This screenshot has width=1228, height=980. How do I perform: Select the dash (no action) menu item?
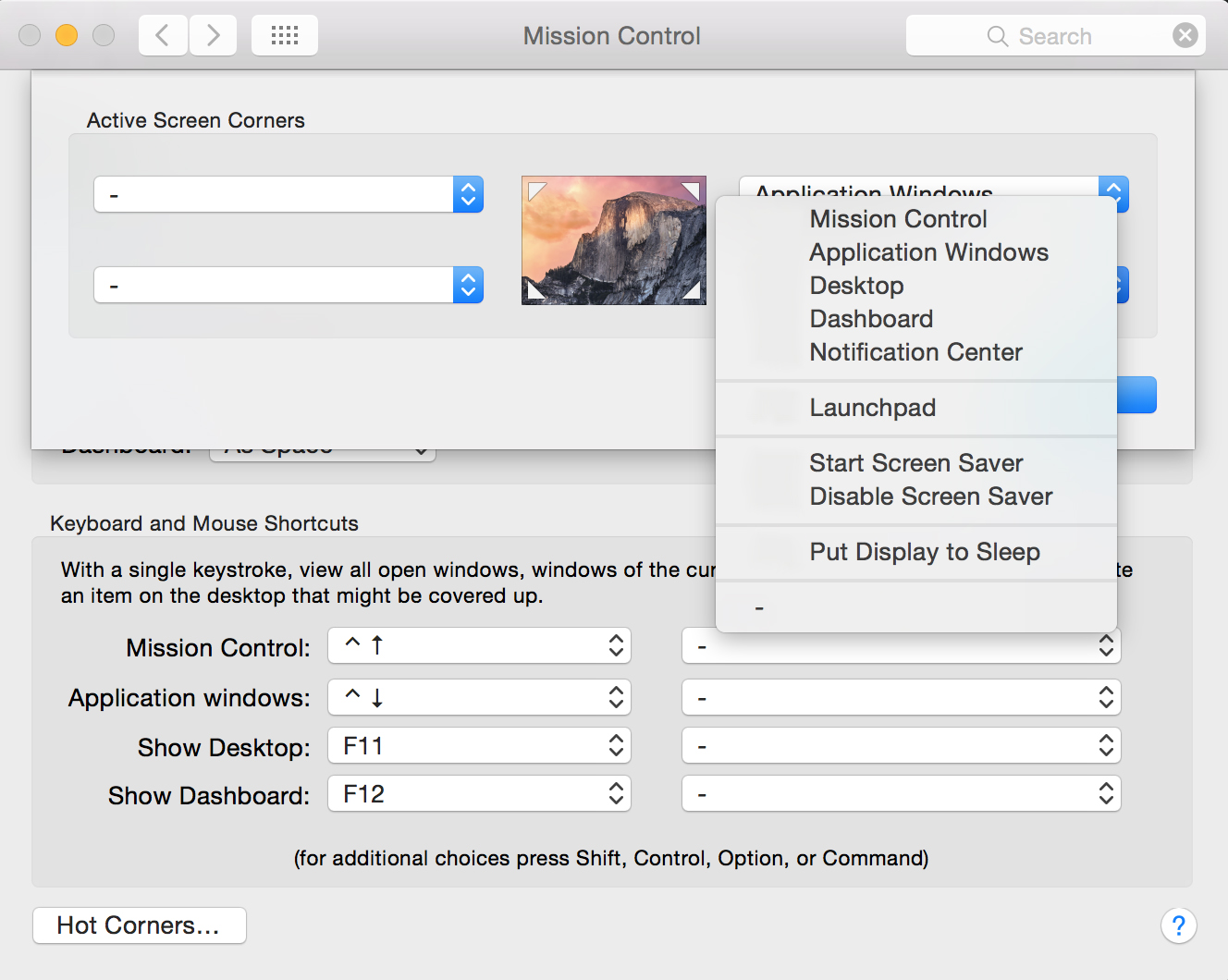click(x=916, y=607)
